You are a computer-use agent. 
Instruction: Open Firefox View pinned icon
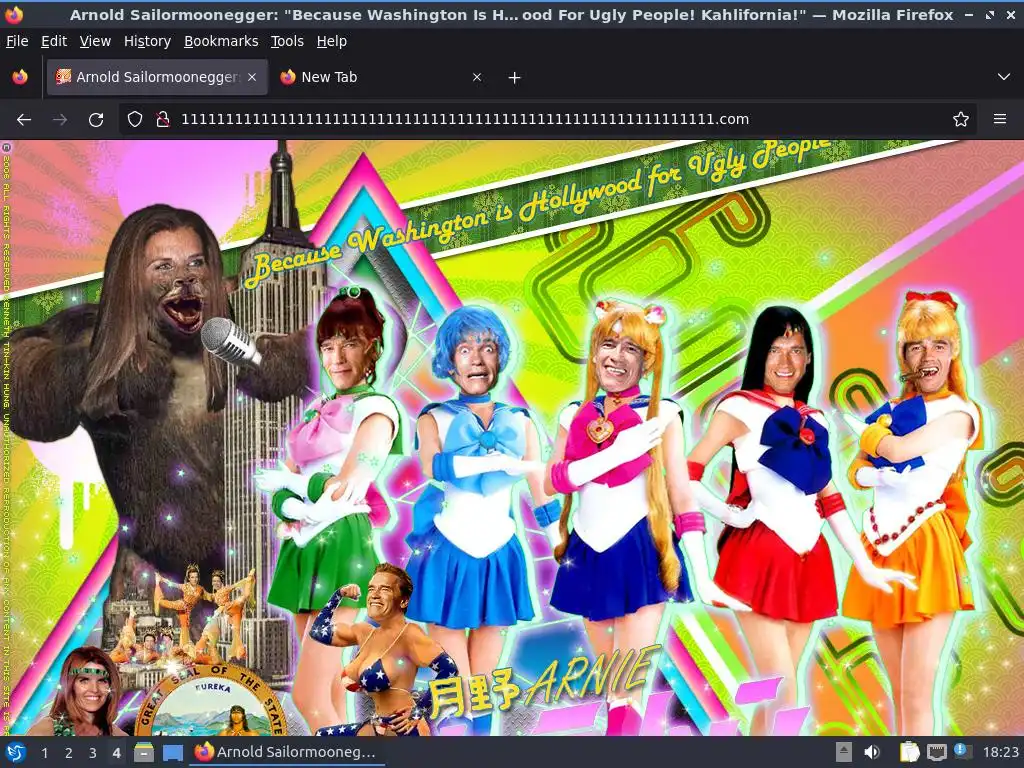pyautogui.click(x=20, y=77)
